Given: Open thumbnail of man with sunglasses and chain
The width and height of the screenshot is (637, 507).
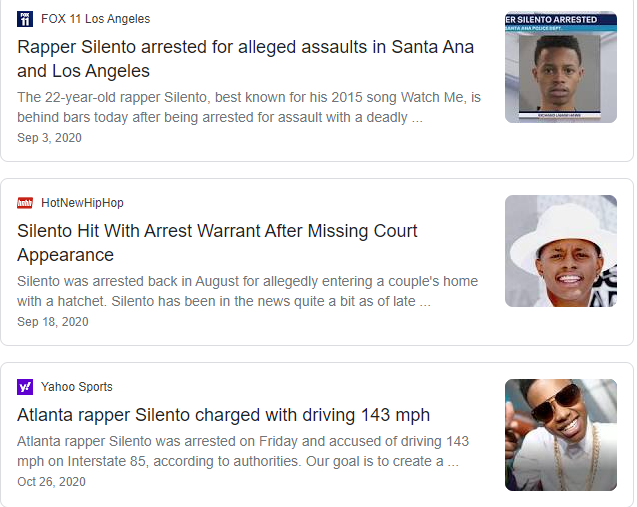Looking at the screenshot, I should (560, 435).
